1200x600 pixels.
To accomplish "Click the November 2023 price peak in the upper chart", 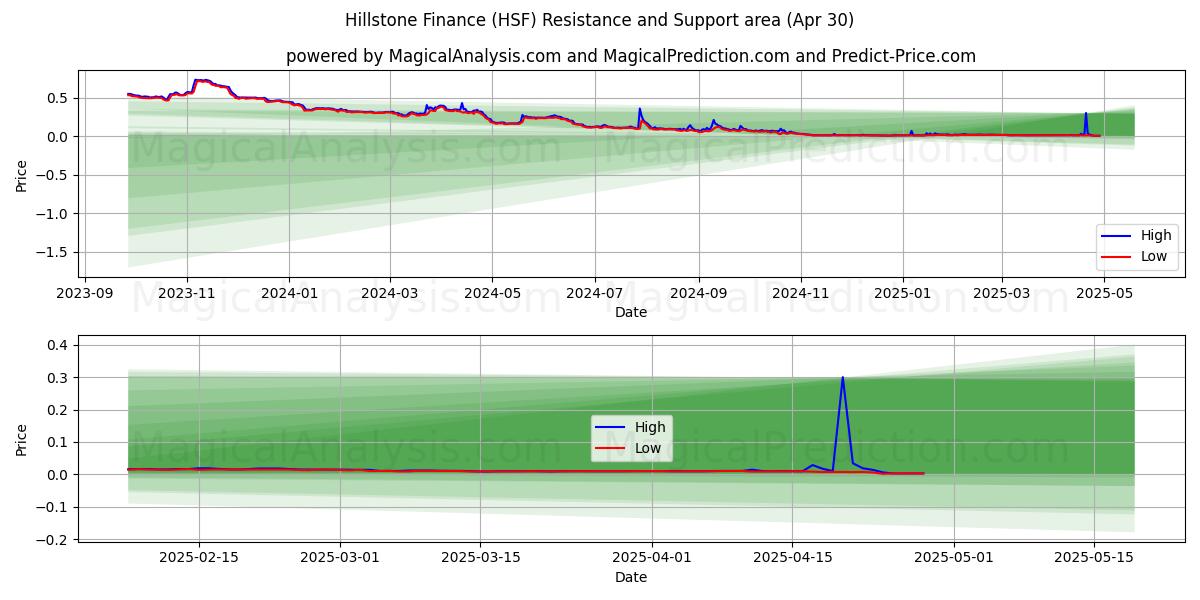I will click(201, 80).
